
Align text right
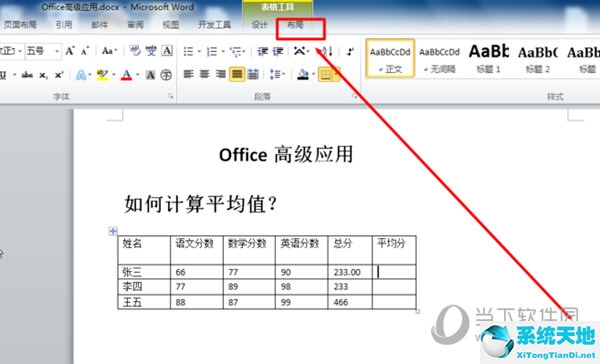pyautogui.click(x=220, y=74)
